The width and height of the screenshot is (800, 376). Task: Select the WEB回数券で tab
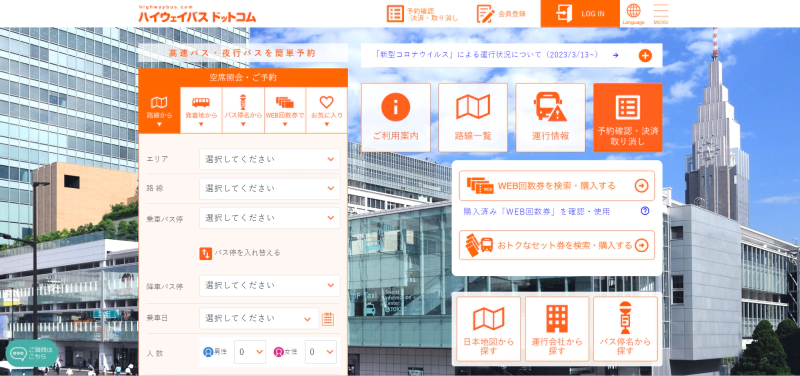pyautogui.click(x=285, y=110)
